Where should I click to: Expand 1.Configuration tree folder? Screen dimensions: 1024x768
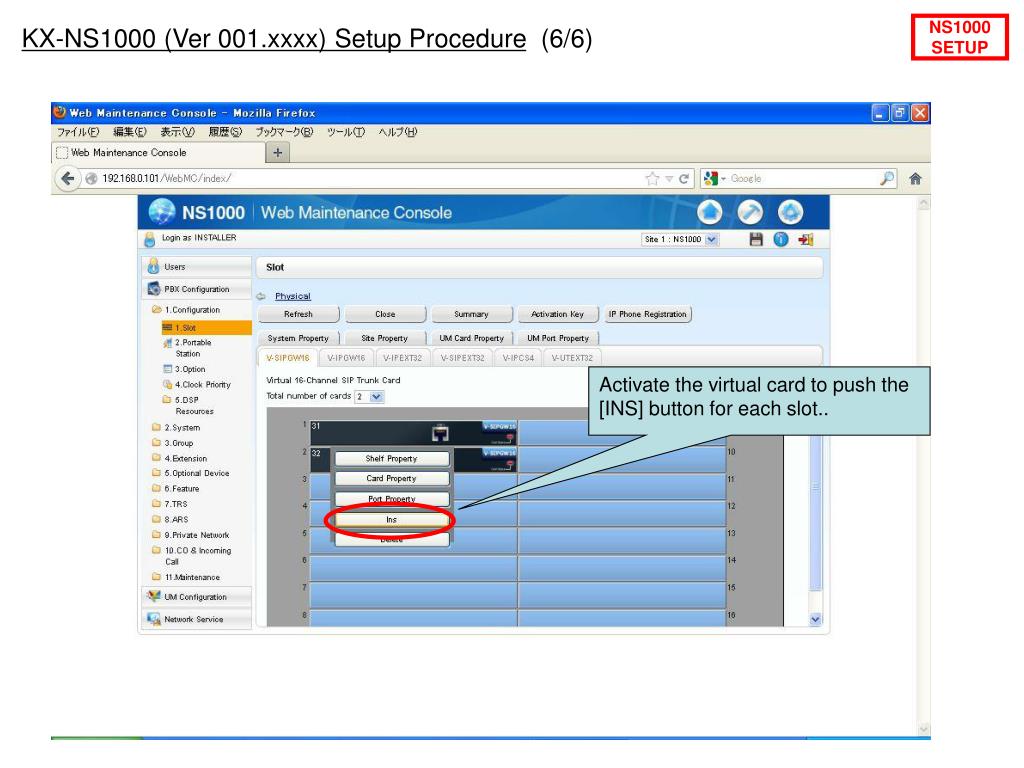pos(186,310)
